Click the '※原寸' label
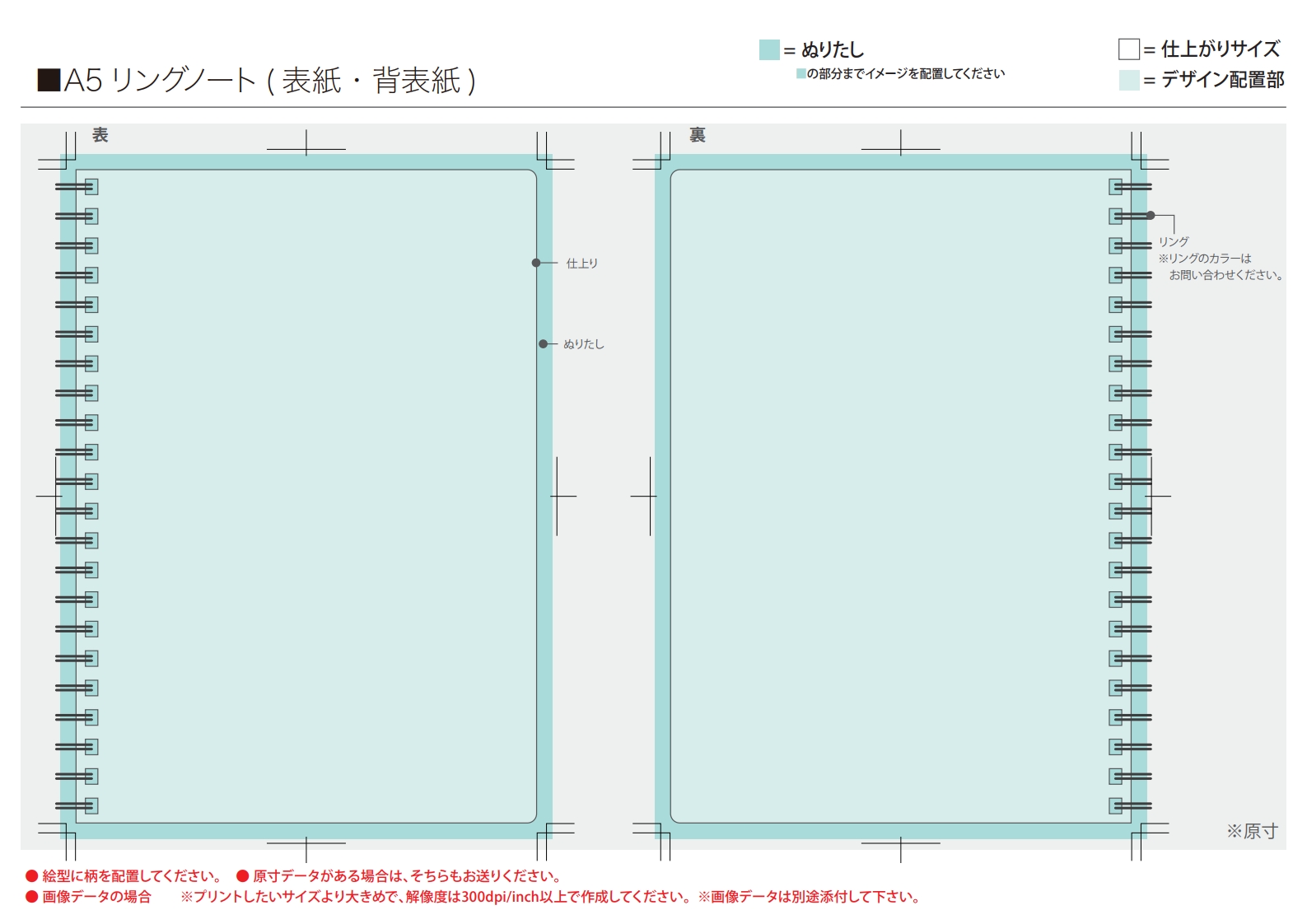Viewport: 1307px width, 924px height. point(1252,831)
